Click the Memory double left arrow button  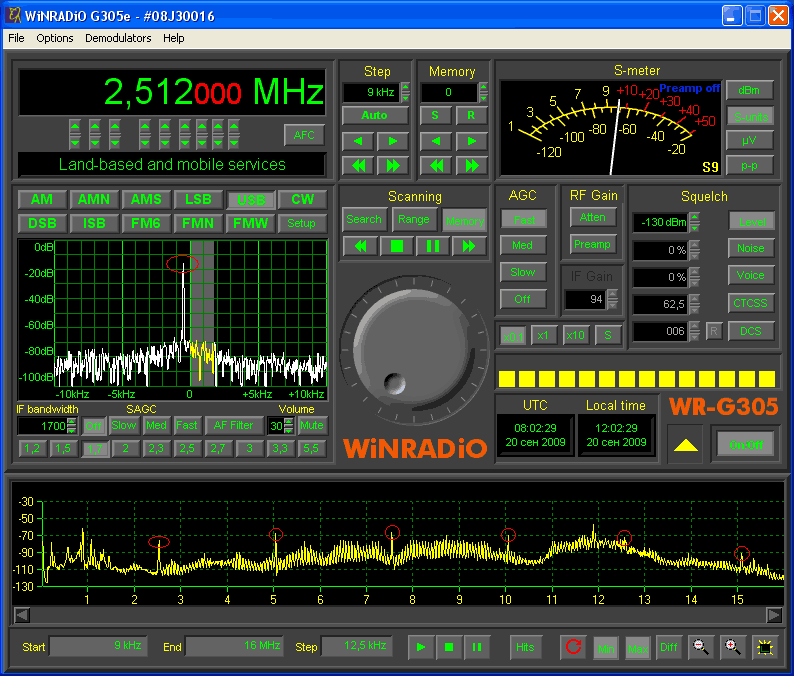point(436,166)
